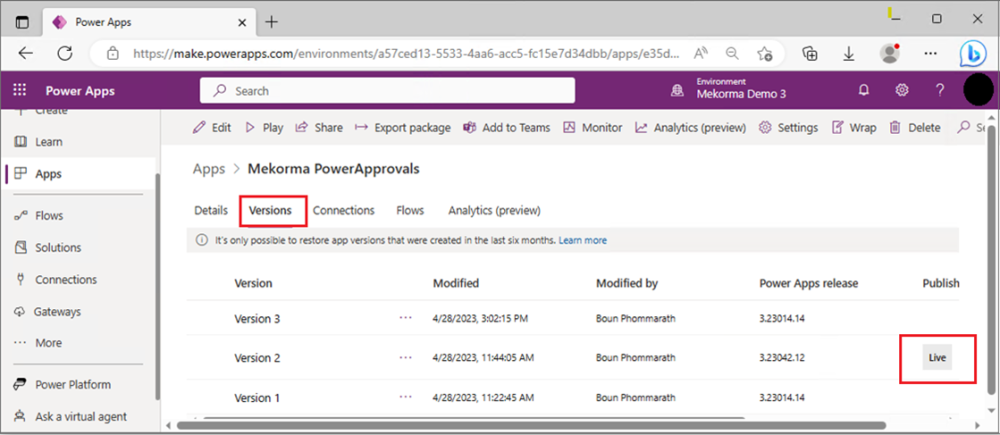Click the zoom out magnifier in the address bar
The height and width of the screenshot is (435, 1000).
pos(732,54)
